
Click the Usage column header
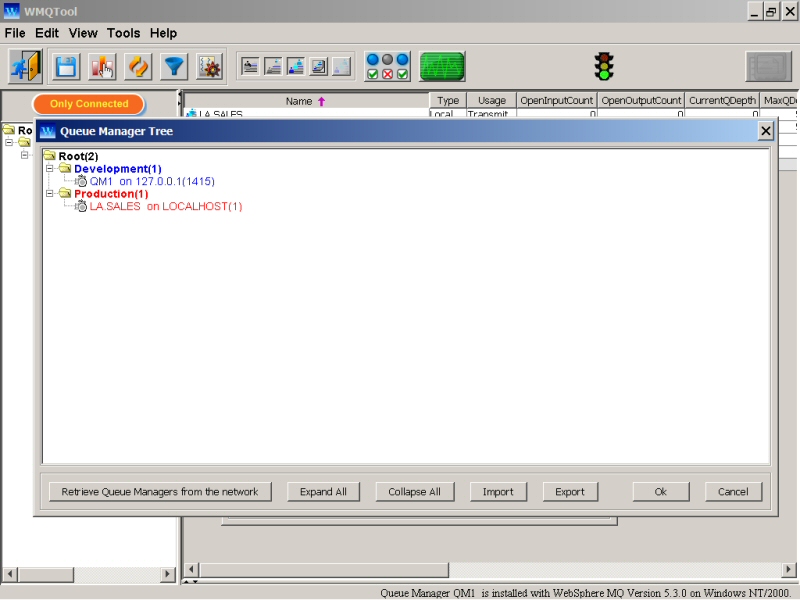coord(492,101)
